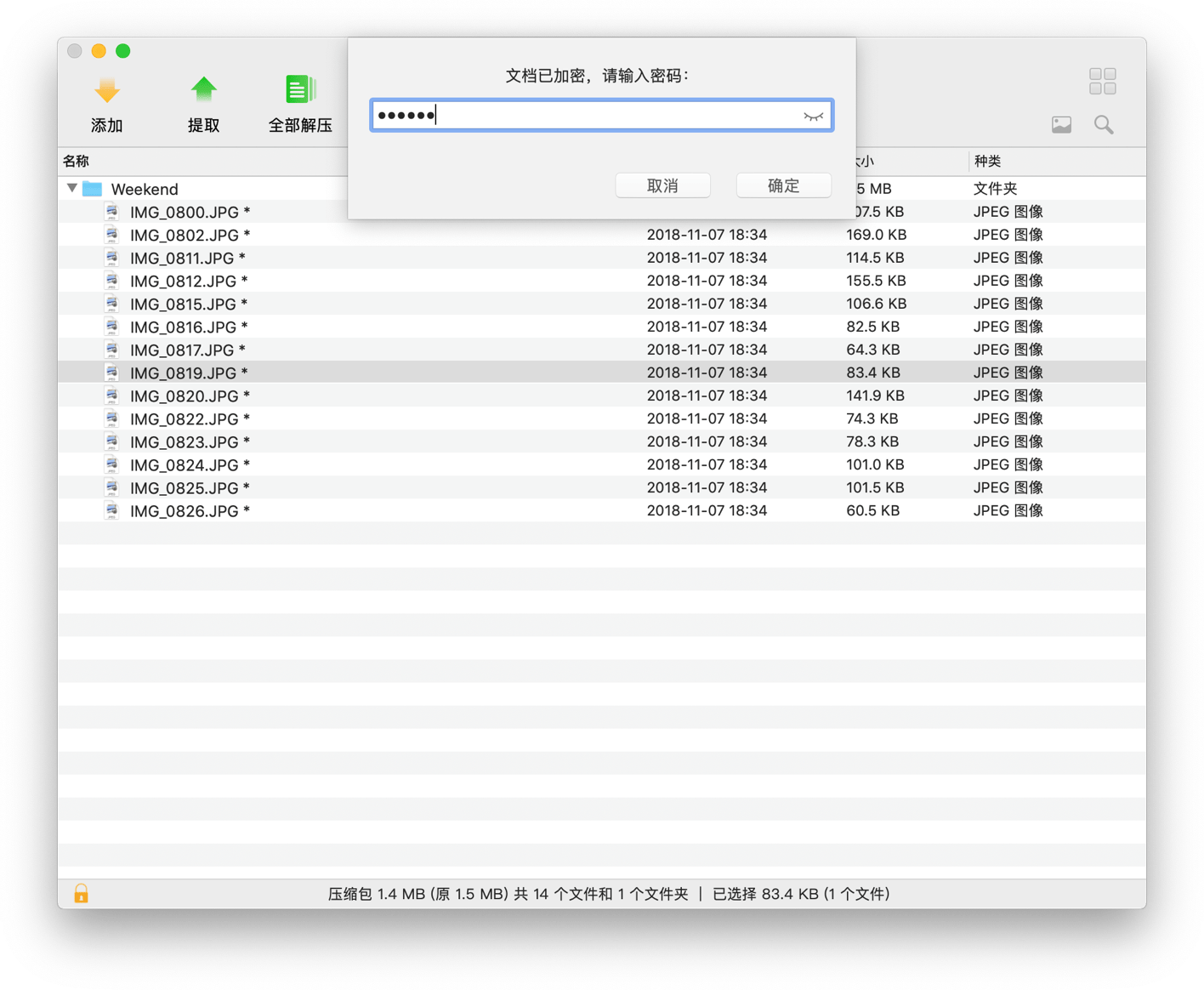This screenshot has width=1204, height=990.
Task: Click inside the password input field
Action: pyautogui.click(x=595, y=116)
